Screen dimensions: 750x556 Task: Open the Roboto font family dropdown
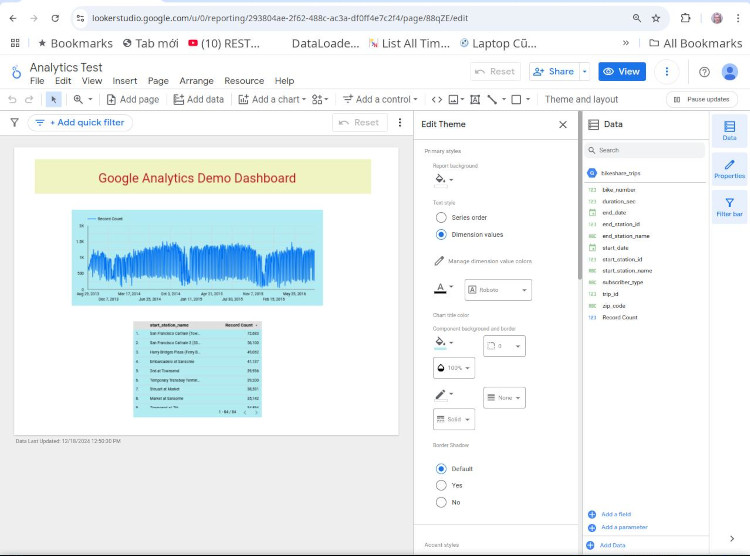click(498, 290)
